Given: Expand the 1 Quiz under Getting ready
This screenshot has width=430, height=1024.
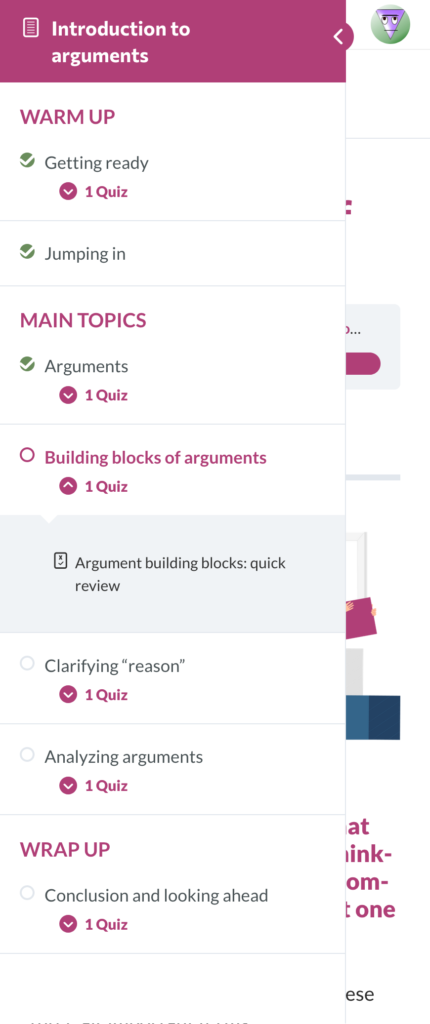Looking at the screenshot, I should (x=93, y=192).
